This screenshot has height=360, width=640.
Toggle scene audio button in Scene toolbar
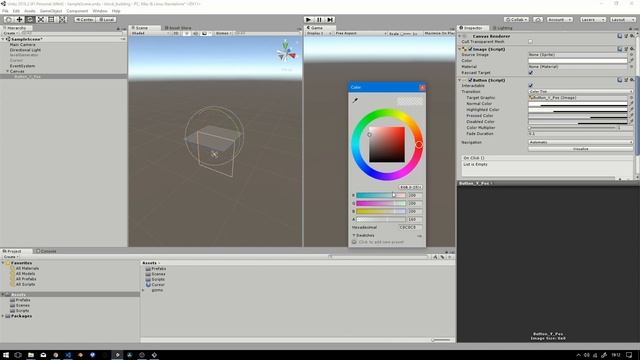click(195, 33)
